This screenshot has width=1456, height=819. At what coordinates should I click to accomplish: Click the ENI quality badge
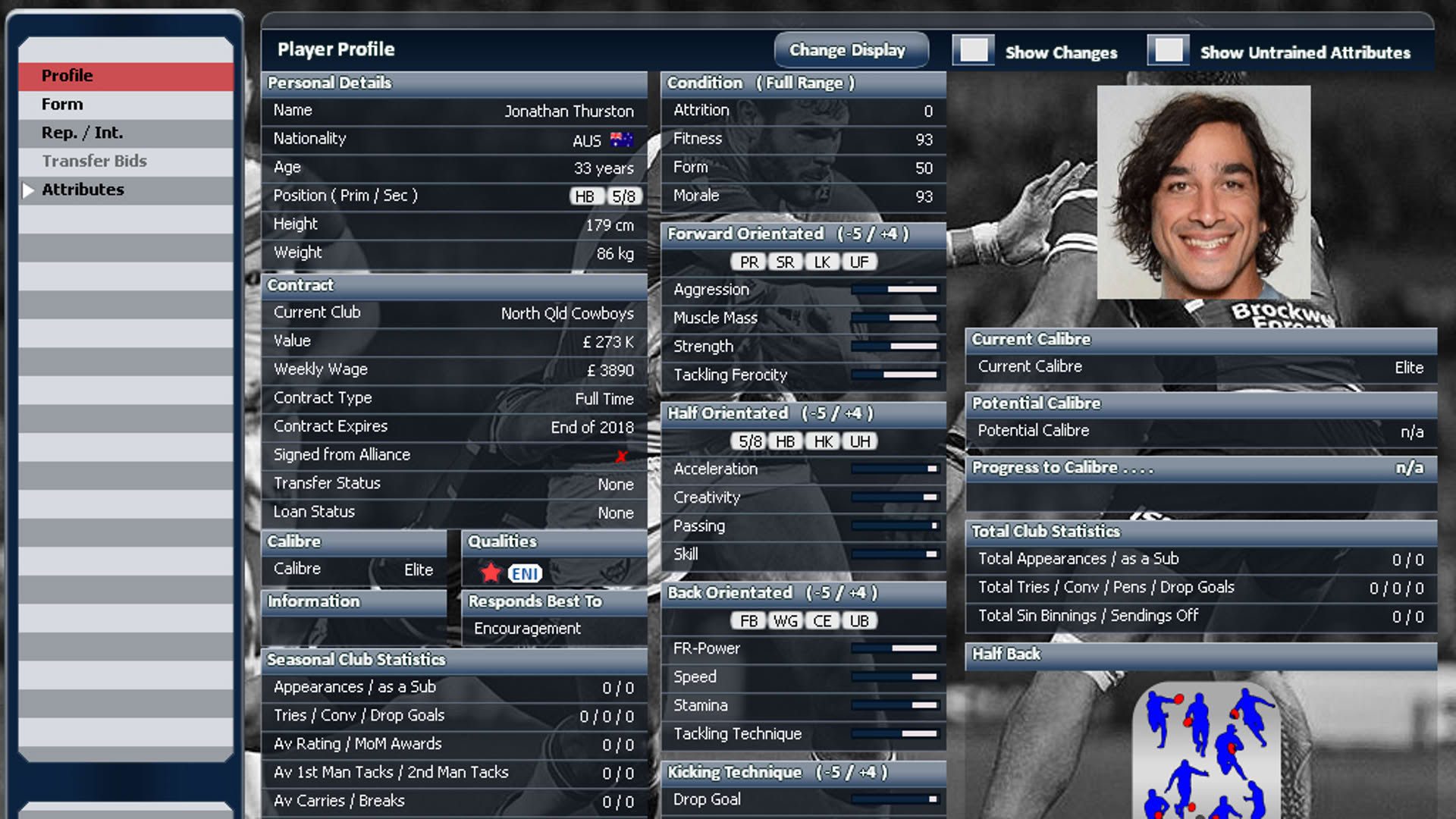pos(525,573)
